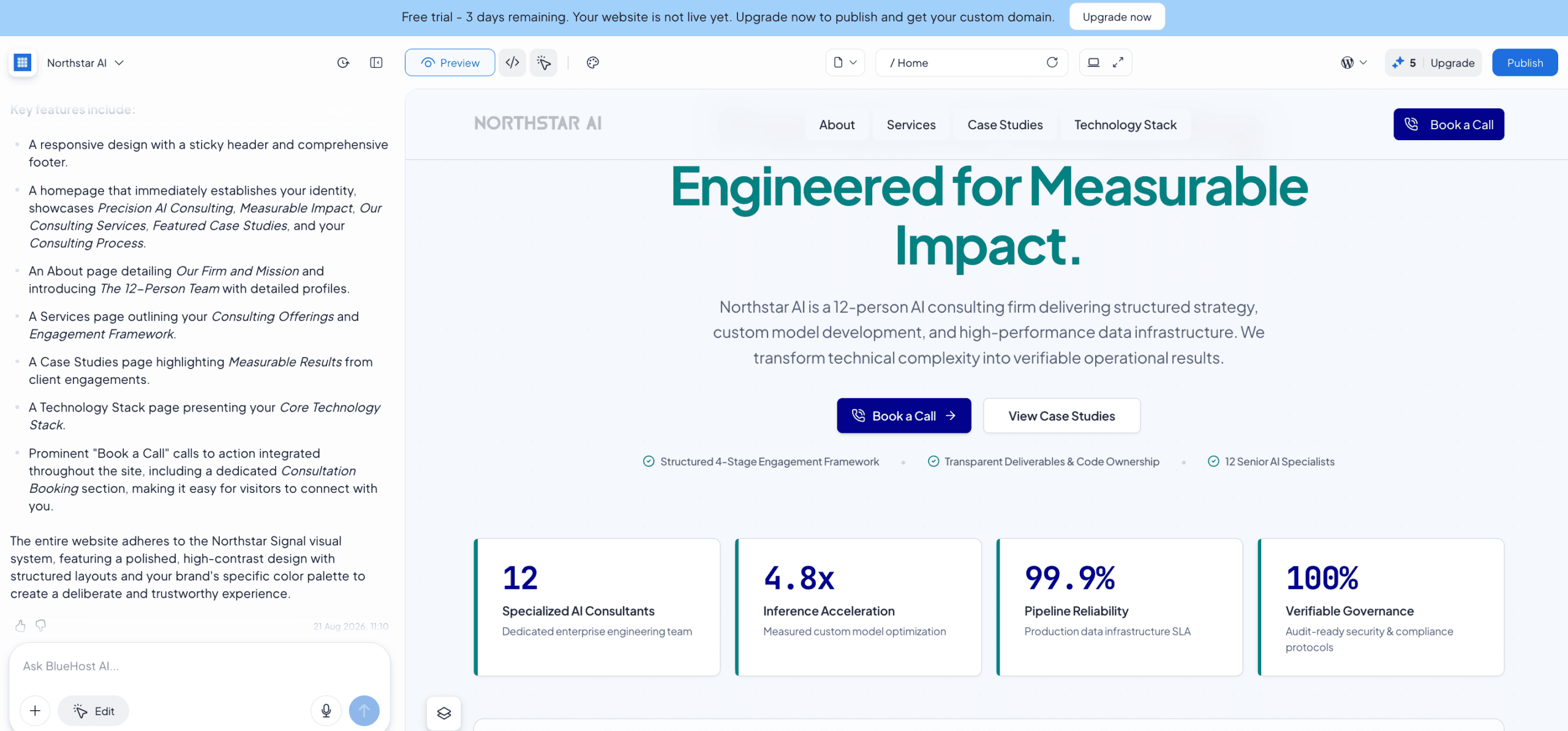Image resolution: width=1568 pixels, height=731 pixels.
Task: Switch to Preview mode
Action: [x=450, y=62]
